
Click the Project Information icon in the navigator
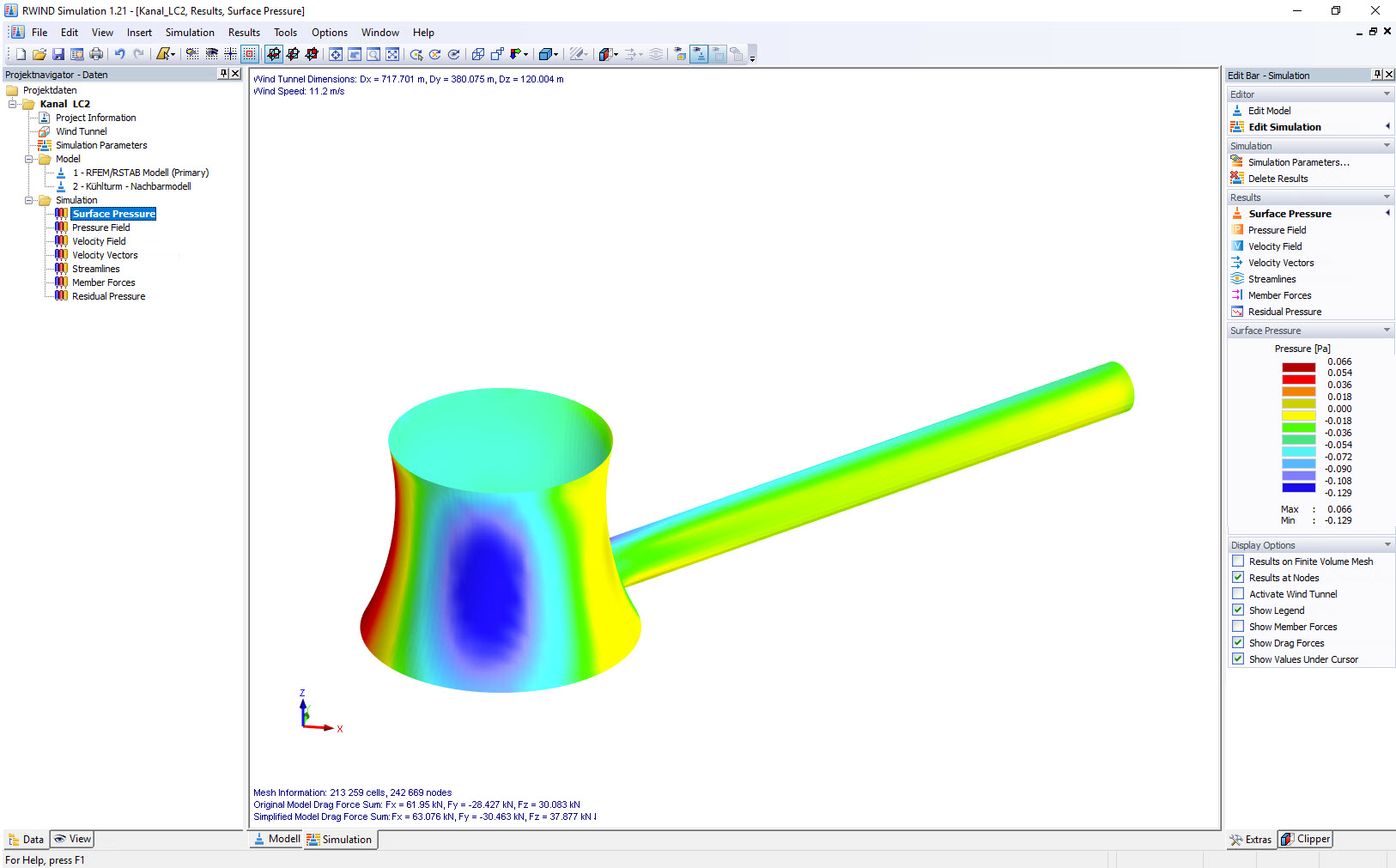tap(45, 118)
